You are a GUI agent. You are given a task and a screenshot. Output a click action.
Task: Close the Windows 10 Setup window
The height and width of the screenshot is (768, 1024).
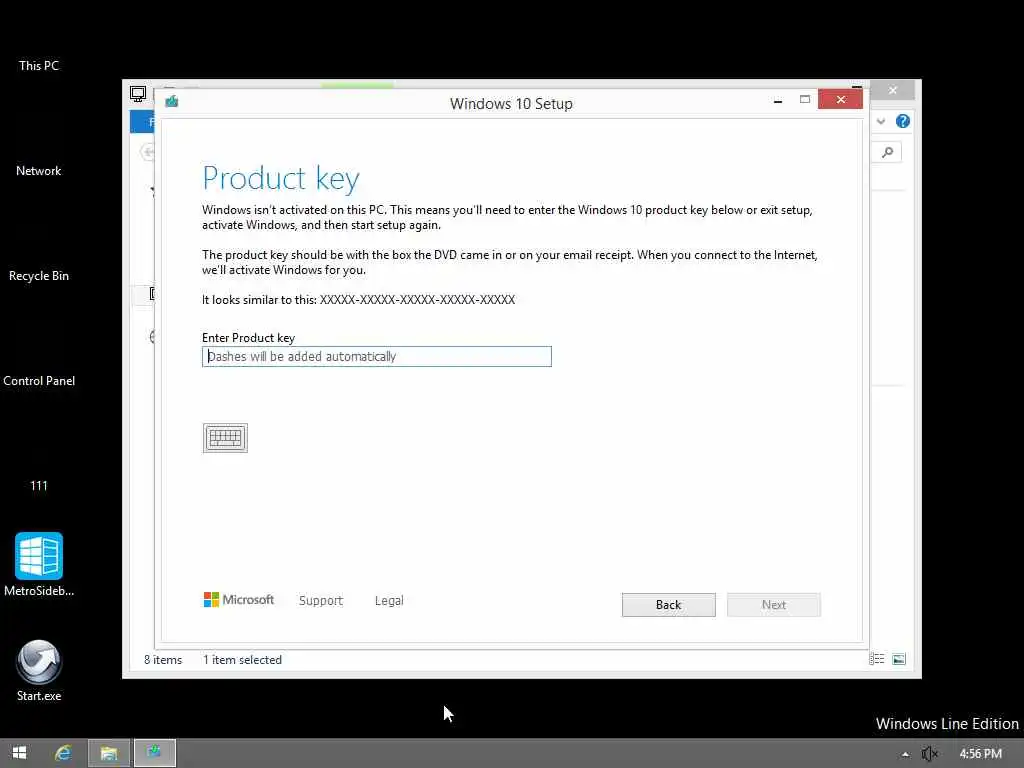coord(840,99)
